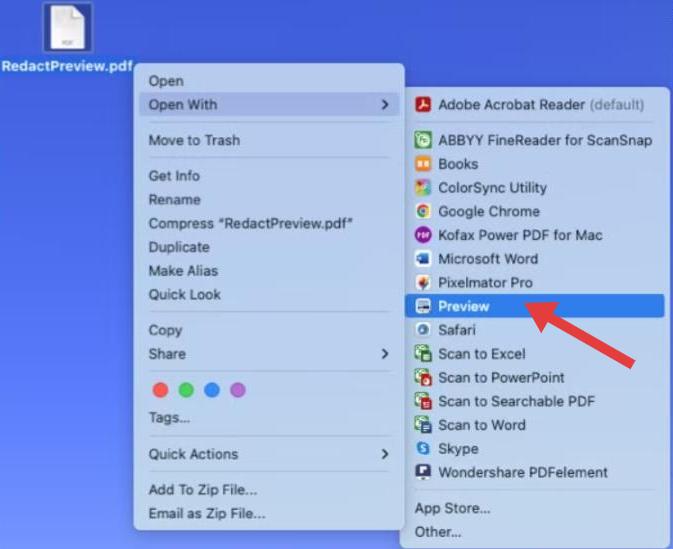The image size is (673, 549).
Task: Apply the purple tag color
Action: pos(238,390)
